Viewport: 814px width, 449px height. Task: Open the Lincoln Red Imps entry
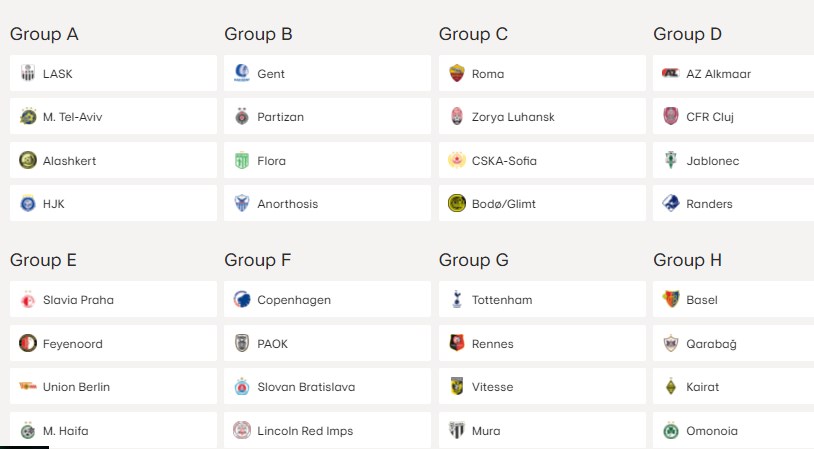328,430
